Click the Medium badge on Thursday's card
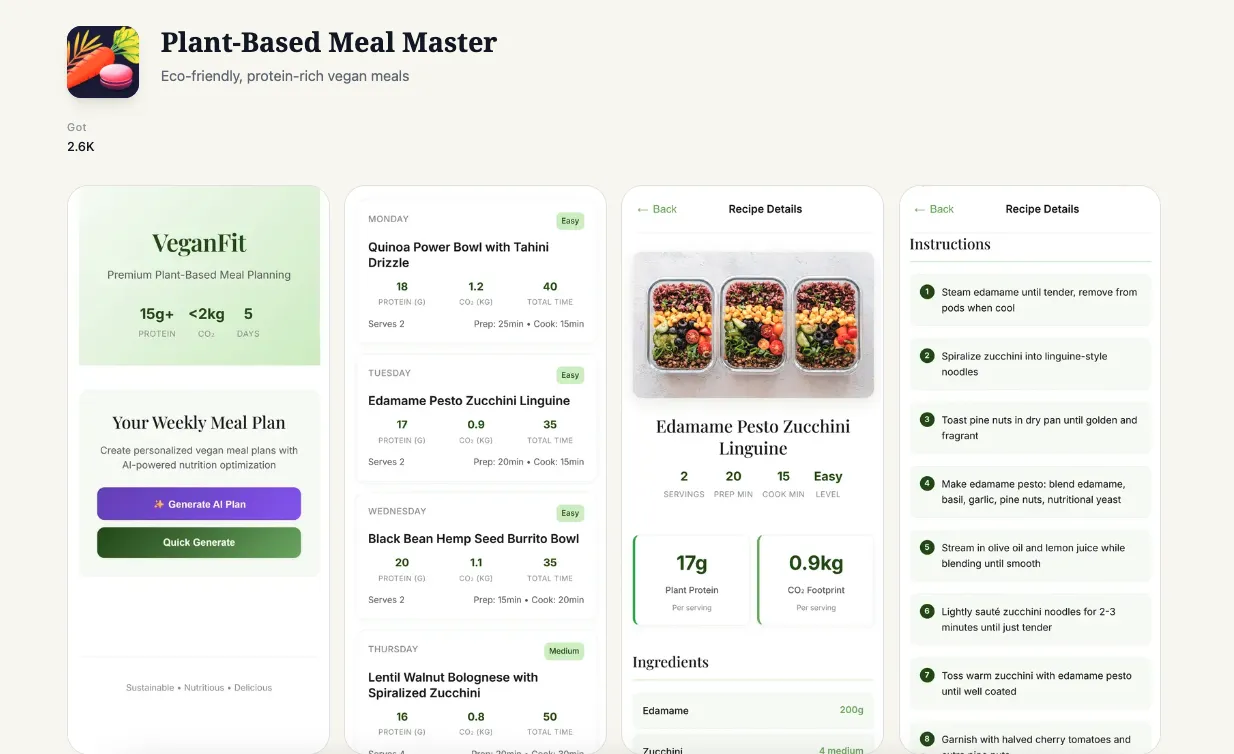 pyautogui.click(x=564, y=651)
